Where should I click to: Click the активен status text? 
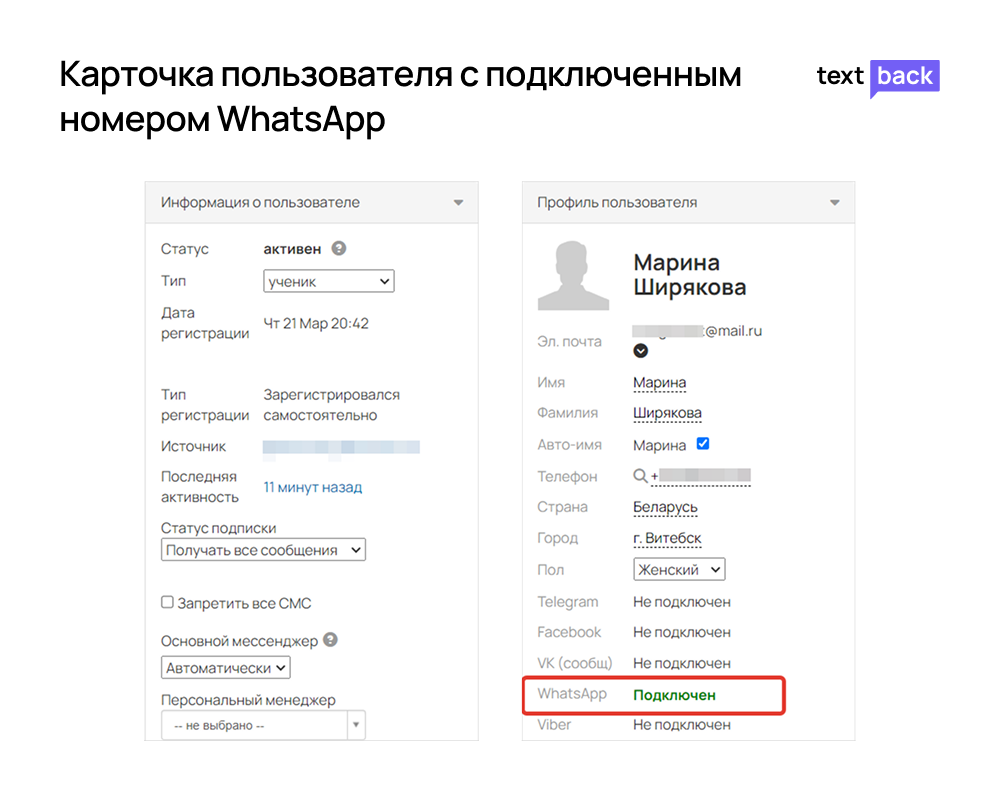(x=292, y=249)
